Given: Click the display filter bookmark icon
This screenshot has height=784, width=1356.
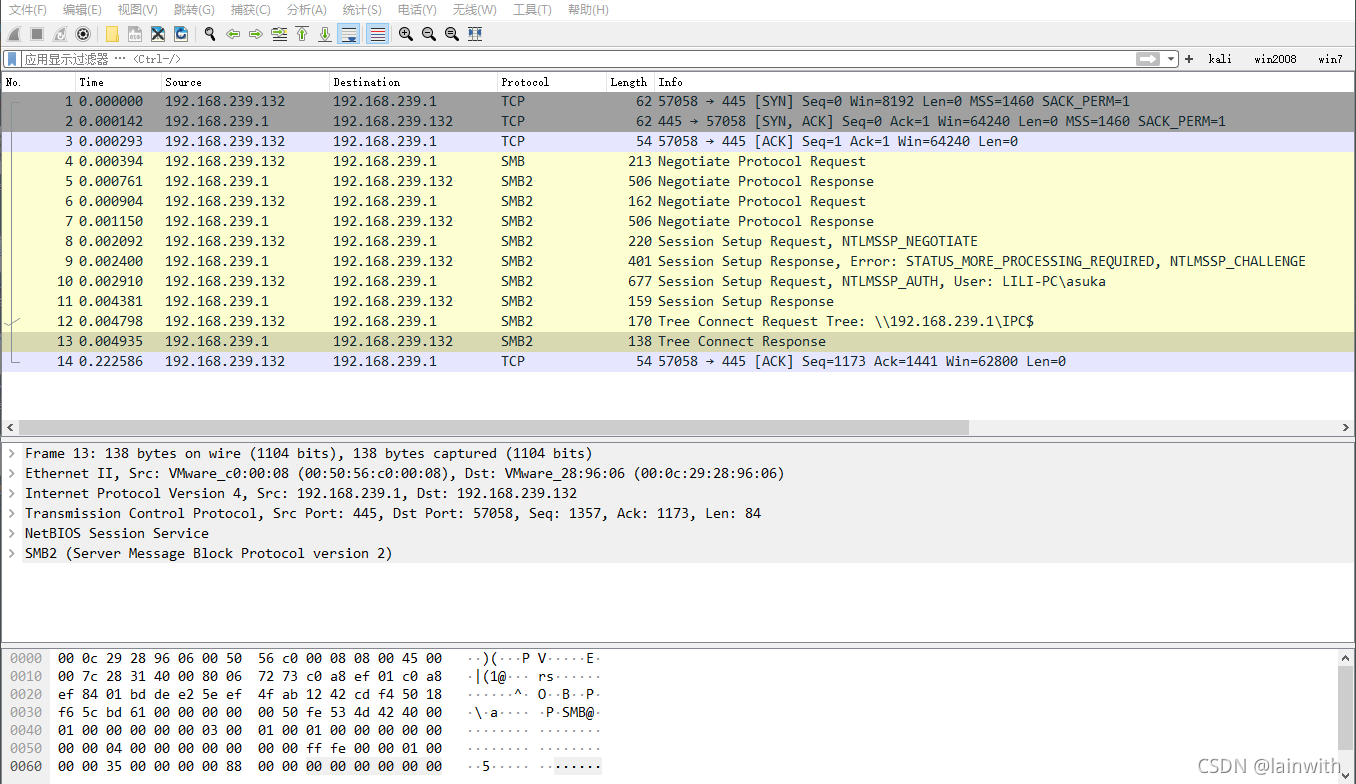Looking at the screenshot, I should pyautogui.click(x=13, y=59).
